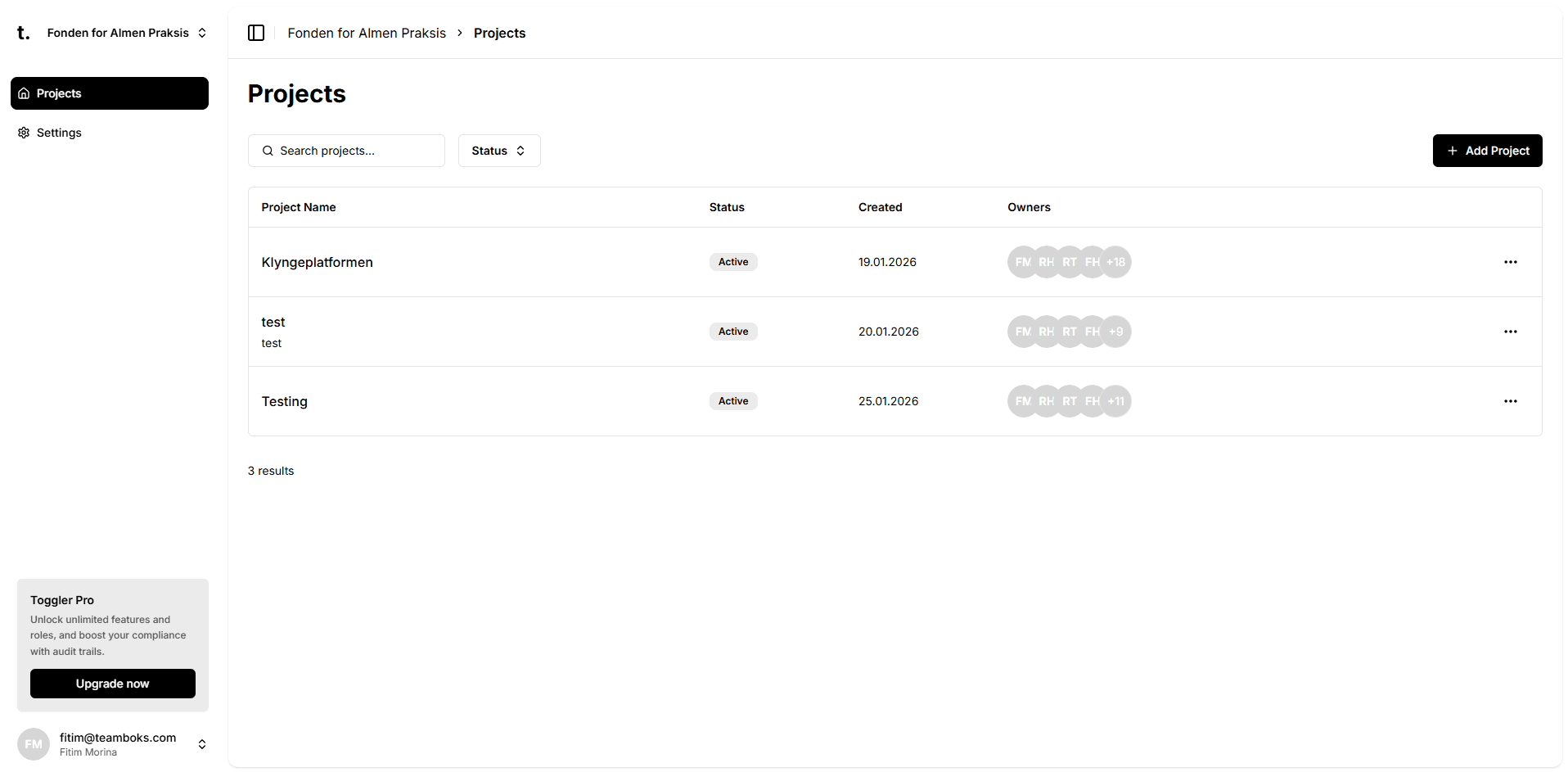Open the Status filter dropdown
The image size is (1568, 772).
(x=498, y=151)
